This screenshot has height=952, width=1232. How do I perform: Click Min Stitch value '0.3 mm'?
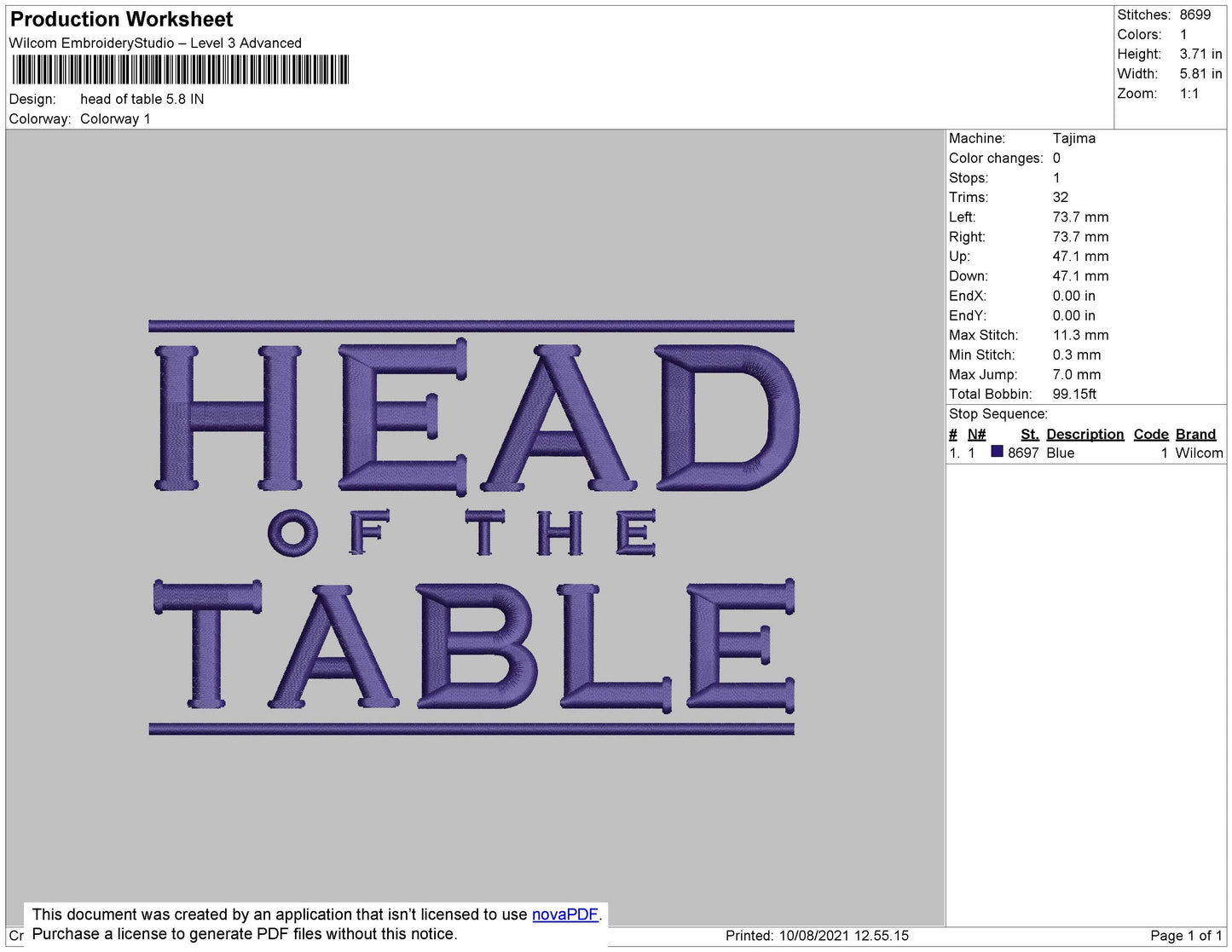coord(1077,355)
